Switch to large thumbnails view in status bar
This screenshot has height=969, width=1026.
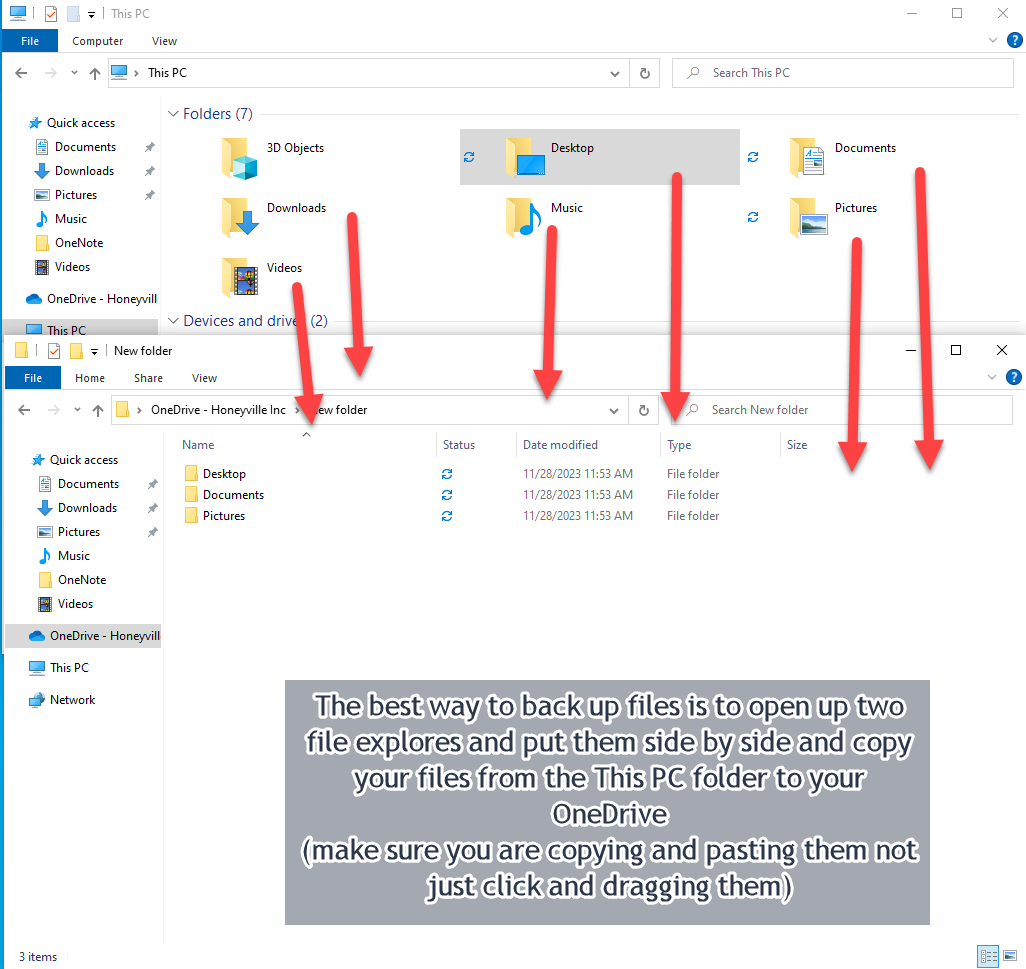[1010, 957]
